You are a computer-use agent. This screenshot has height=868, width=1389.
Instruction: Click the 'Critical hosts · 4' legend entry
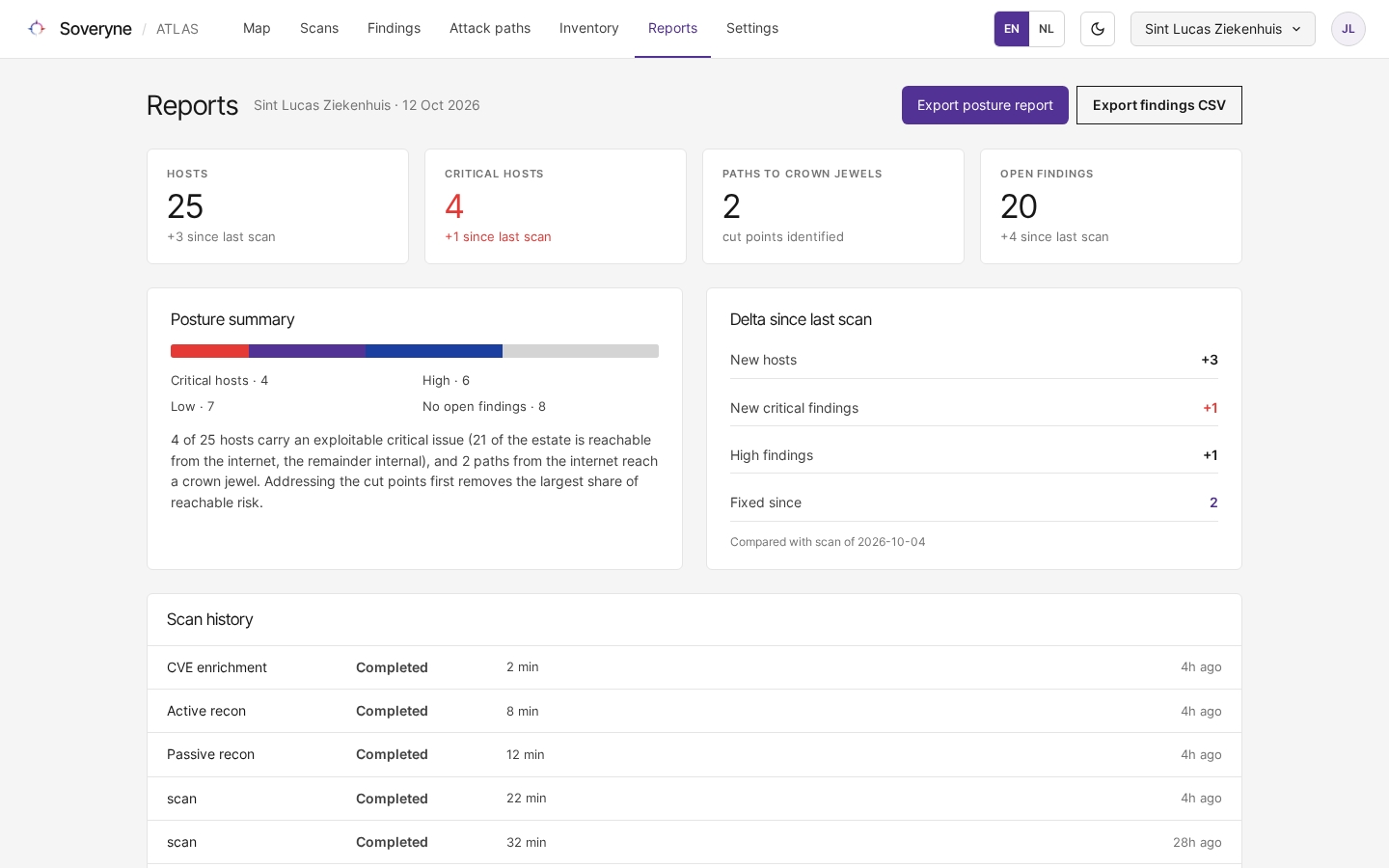pyautogui.click(x=220, y=381)
